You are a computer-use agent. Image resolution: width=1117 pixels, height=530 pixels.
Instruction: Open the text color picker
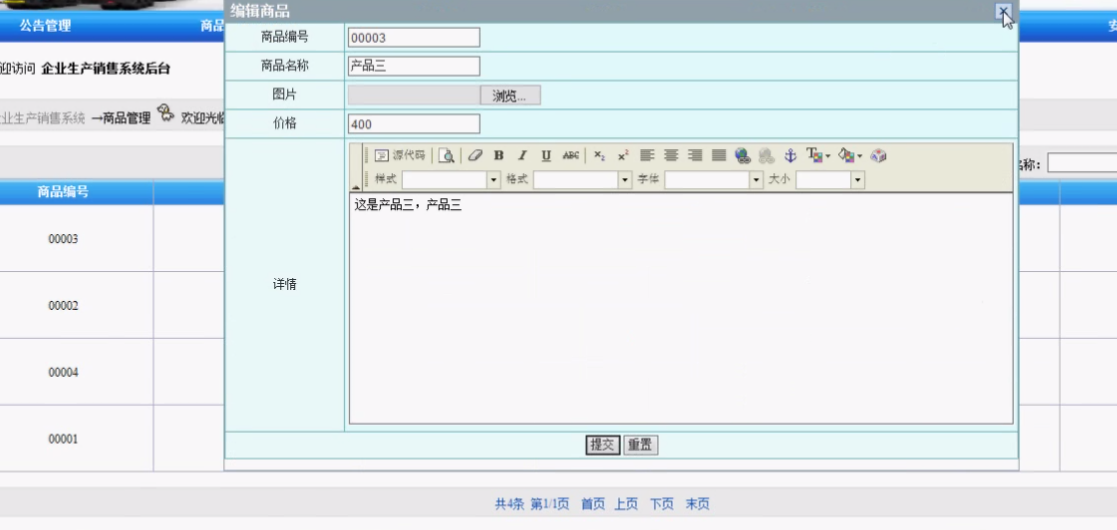pyautogui.click(x=818, y=155)
